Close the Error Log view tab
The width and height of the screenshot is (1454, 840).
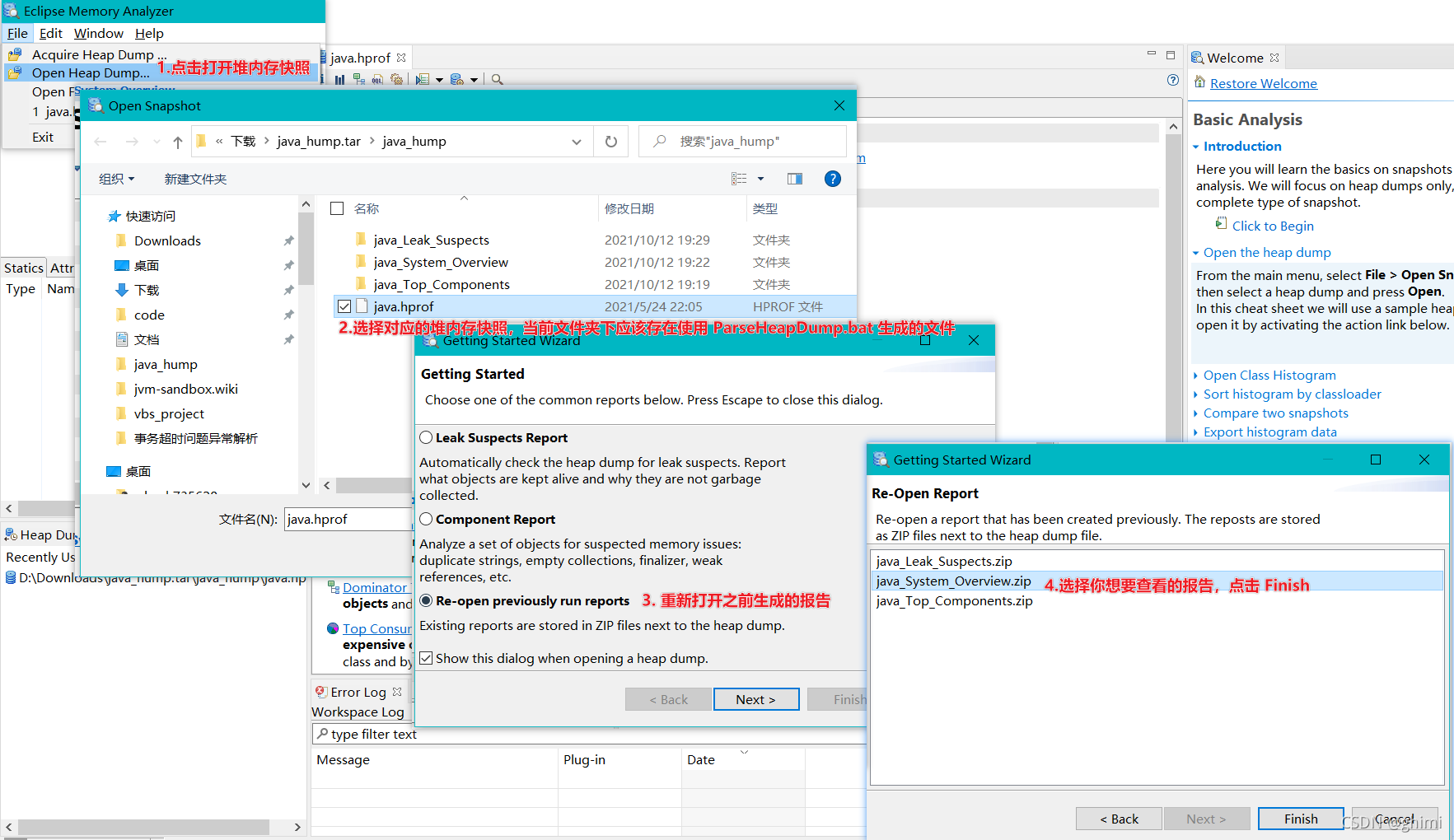coord(397,692)
